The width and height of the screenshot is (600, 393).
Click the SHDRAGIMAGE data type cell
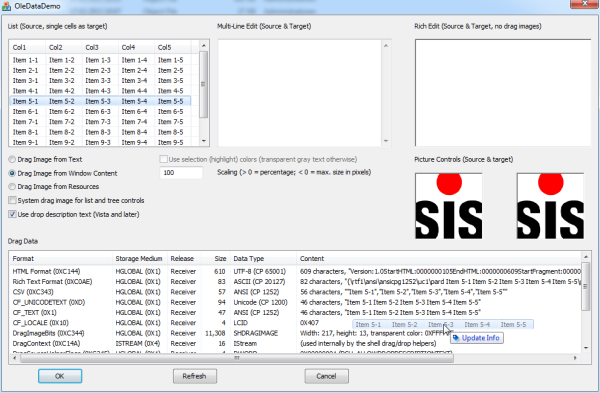(x=256, y=333)
